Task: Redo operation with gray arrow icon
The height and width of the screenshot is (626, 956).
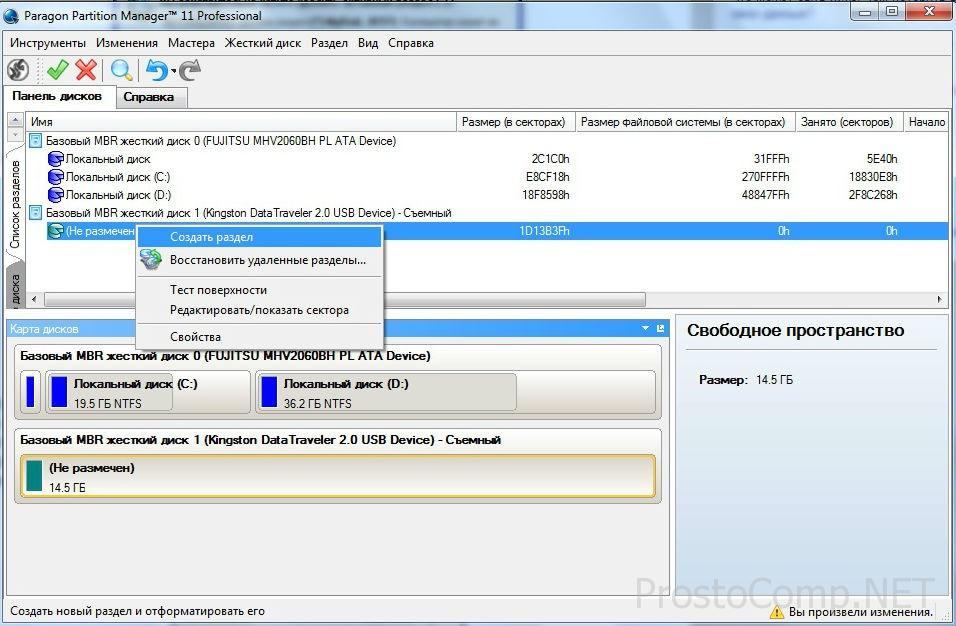Action: pos(190,70)
